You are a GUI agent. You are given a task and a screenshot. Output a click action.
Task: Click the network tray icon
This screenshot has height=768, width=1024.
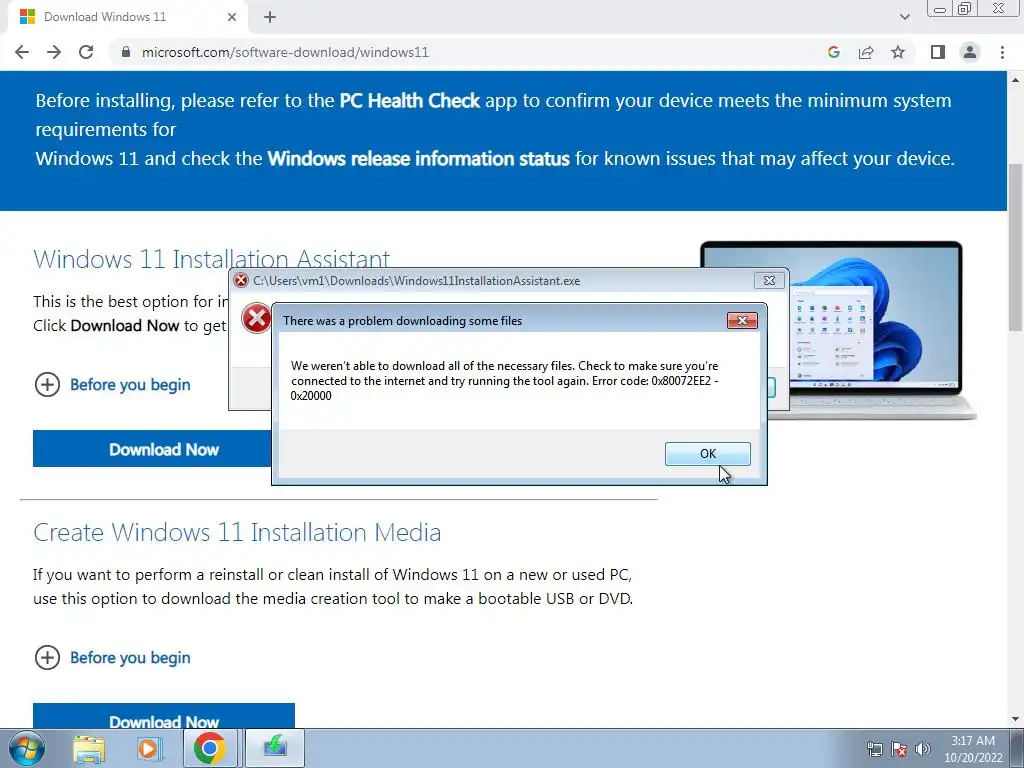(x=874, y=749)
